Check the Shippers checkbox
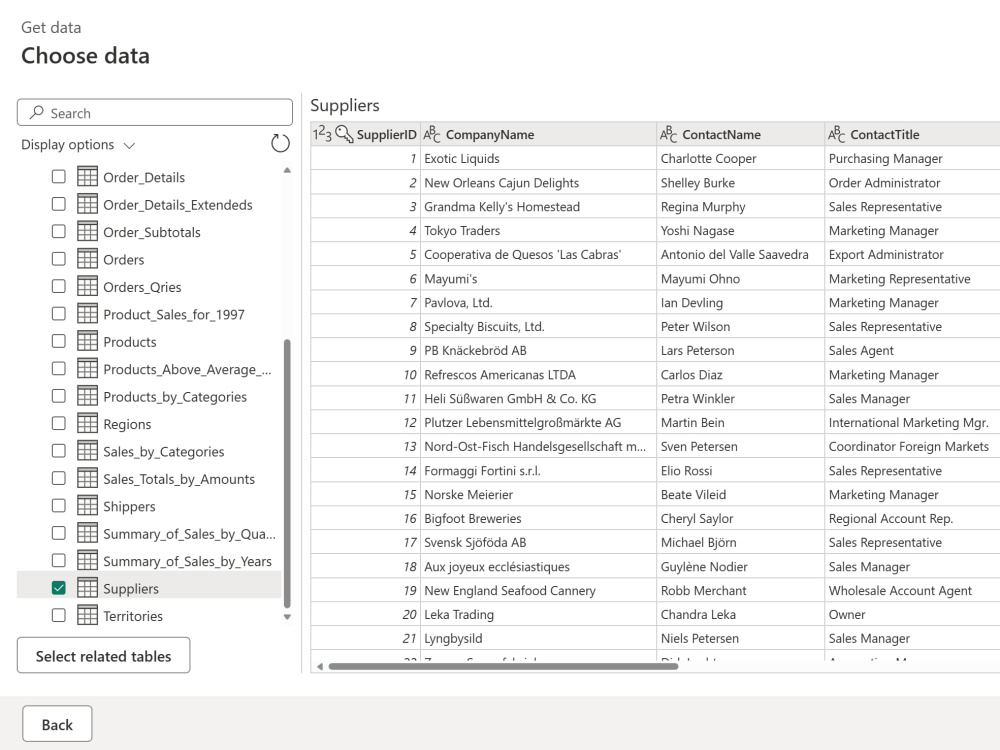Viewport: 1000px width, 750px height. pos(59,506)
